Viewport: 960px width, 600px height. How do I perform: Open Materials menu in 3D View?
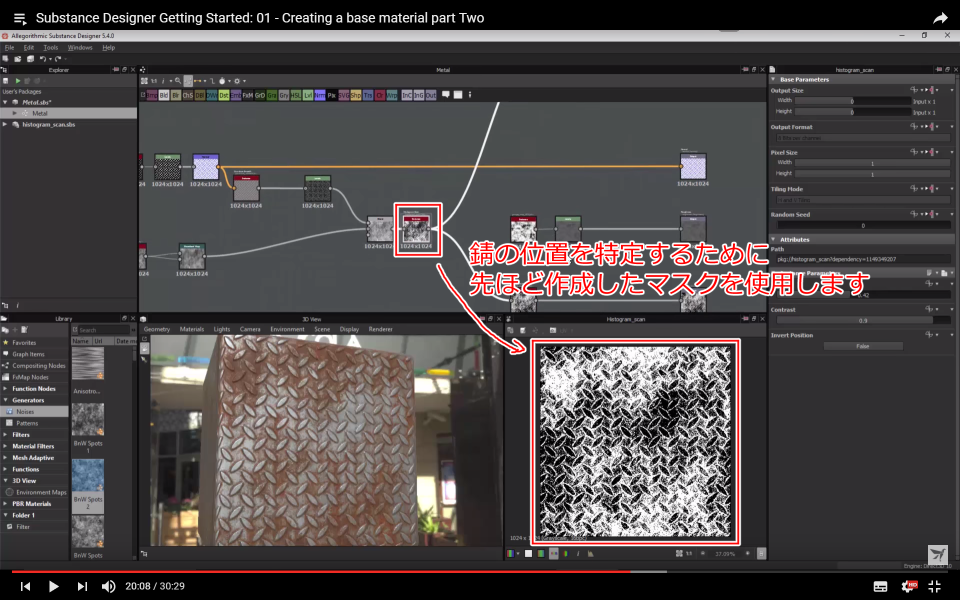(x=192, y=329)
